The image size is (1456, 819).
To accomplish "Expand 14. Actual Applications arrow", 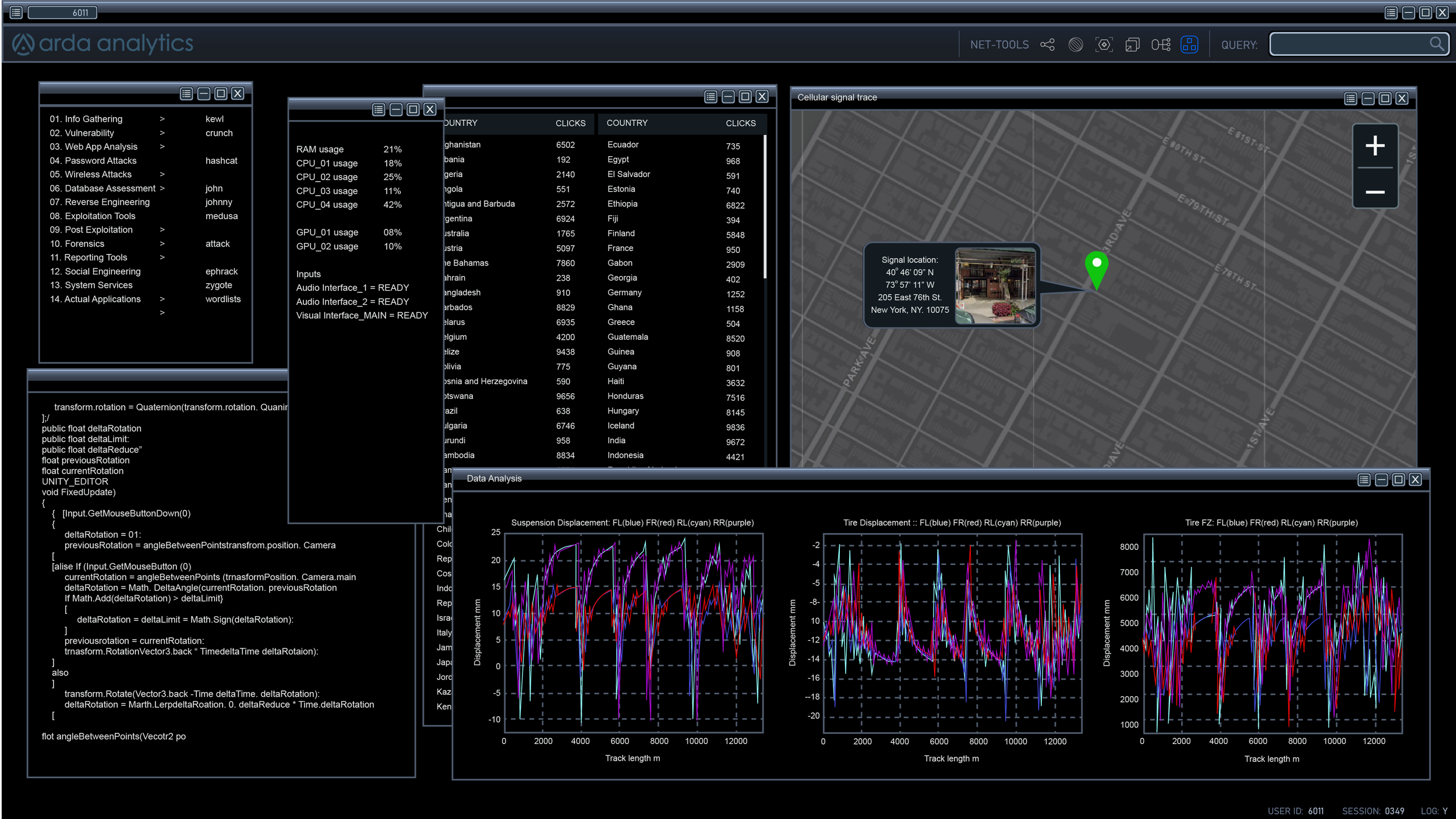I will [x=162, y=299].
